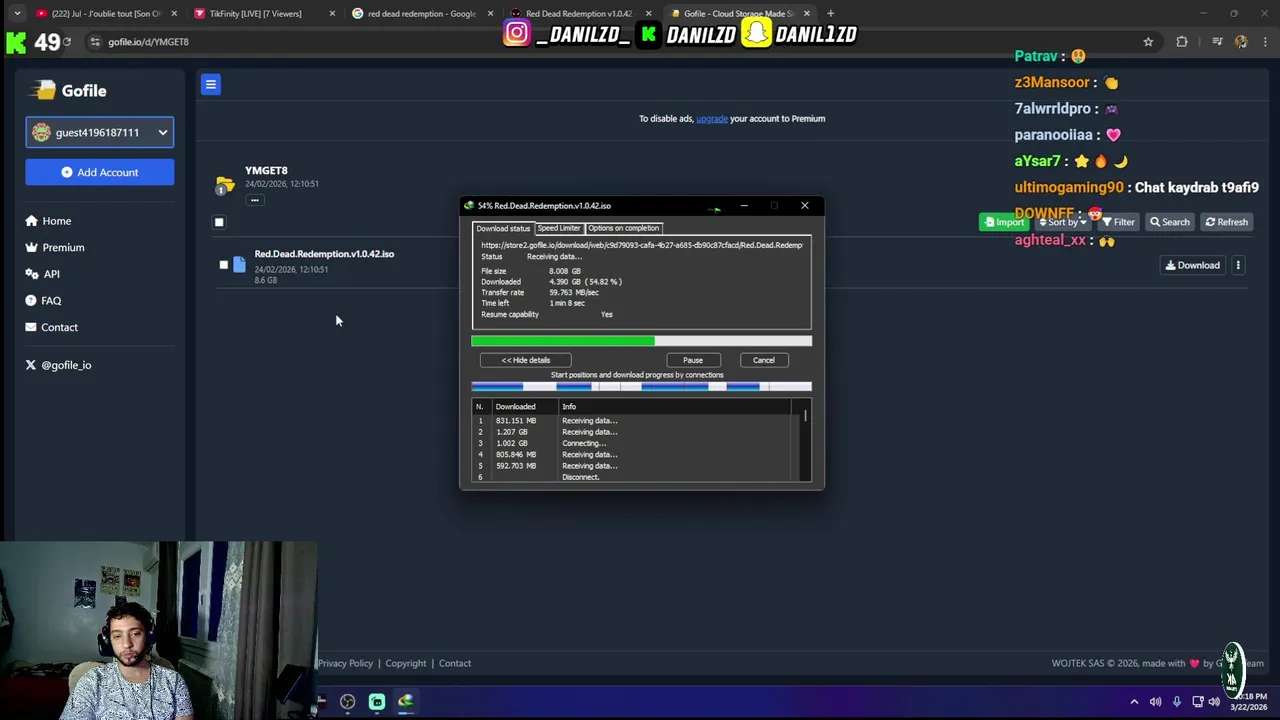Click the Hide details button
The height and width of the screenshot is (720, 1280).
pyautogui.click(x=525, y=360)
